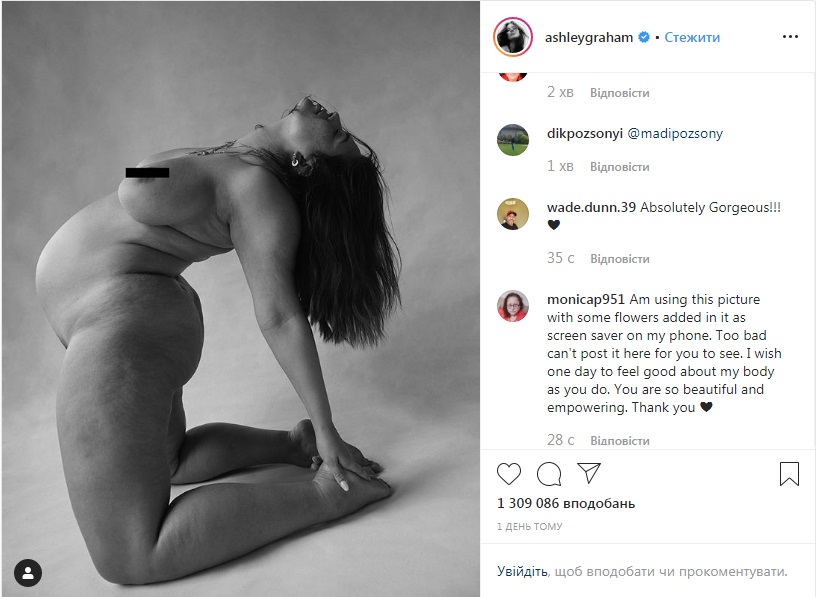The image size is (816, 597).
Task: Click wade.dunn.39's avatar picture
Action: 513,214
